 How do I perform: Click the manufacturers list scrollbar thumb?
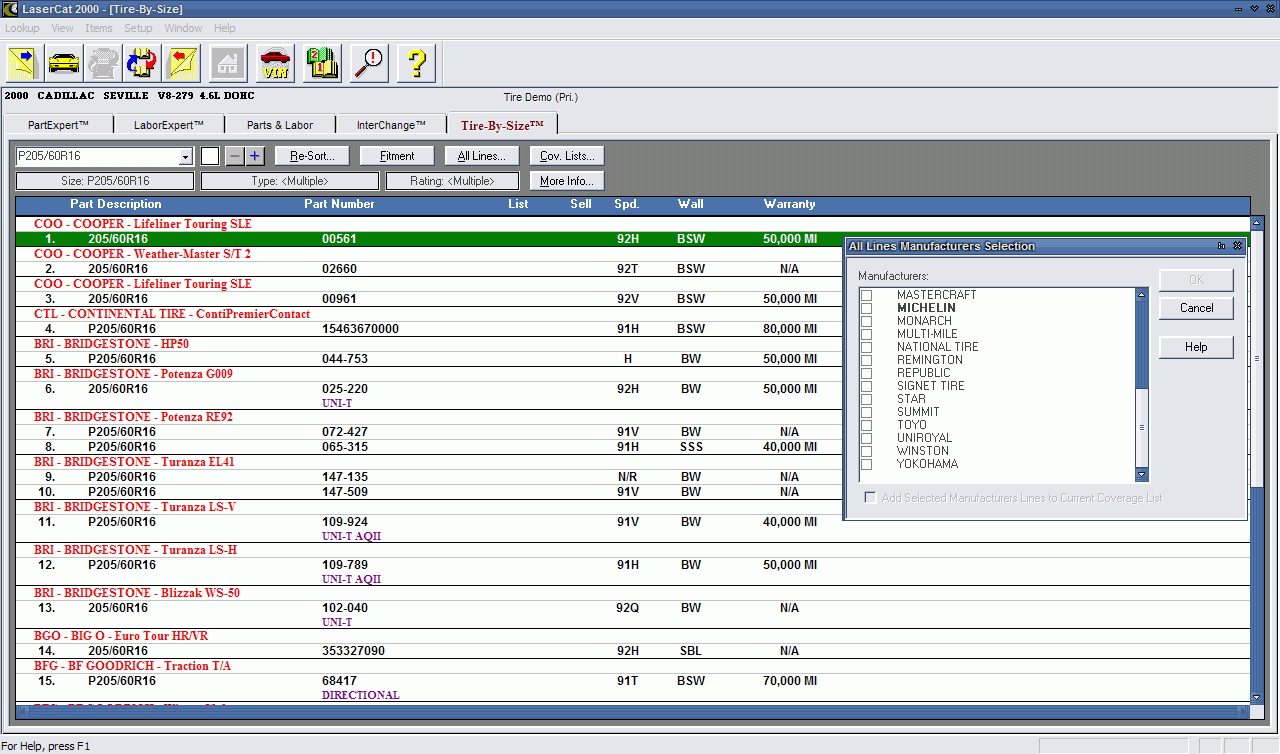click(x=1142, y=427)
